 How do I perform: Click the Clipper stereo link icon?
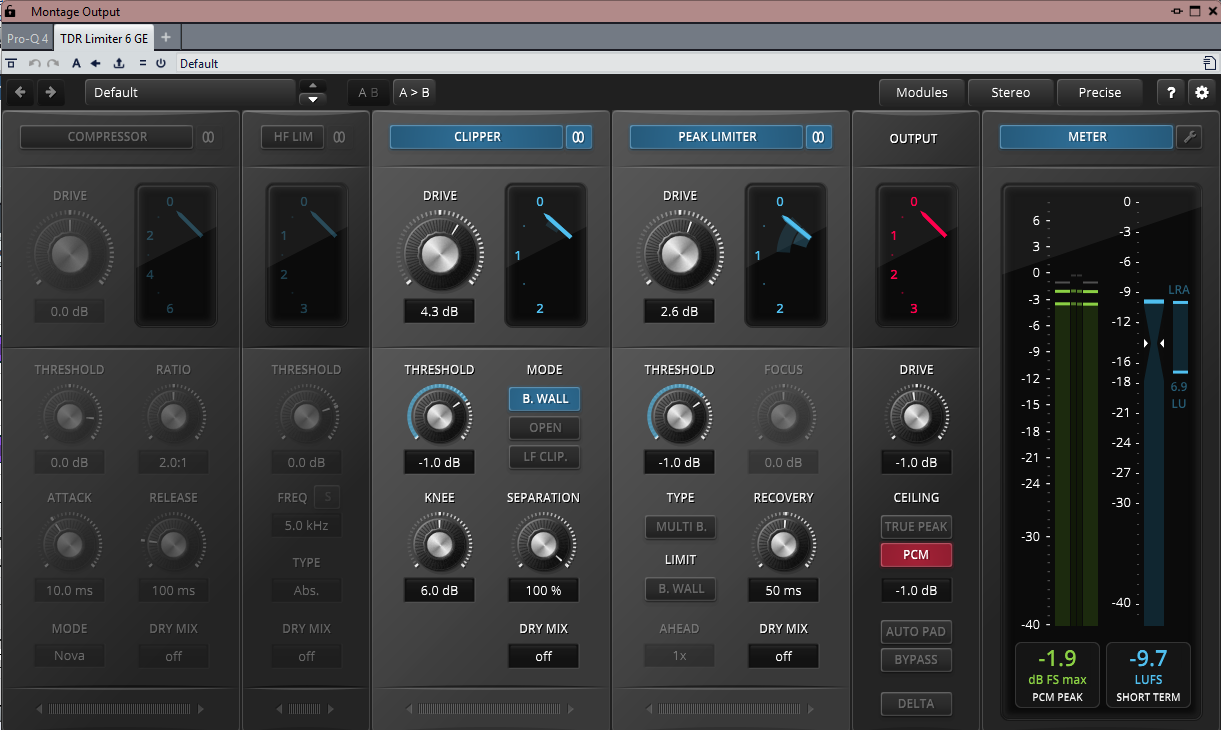578,137
